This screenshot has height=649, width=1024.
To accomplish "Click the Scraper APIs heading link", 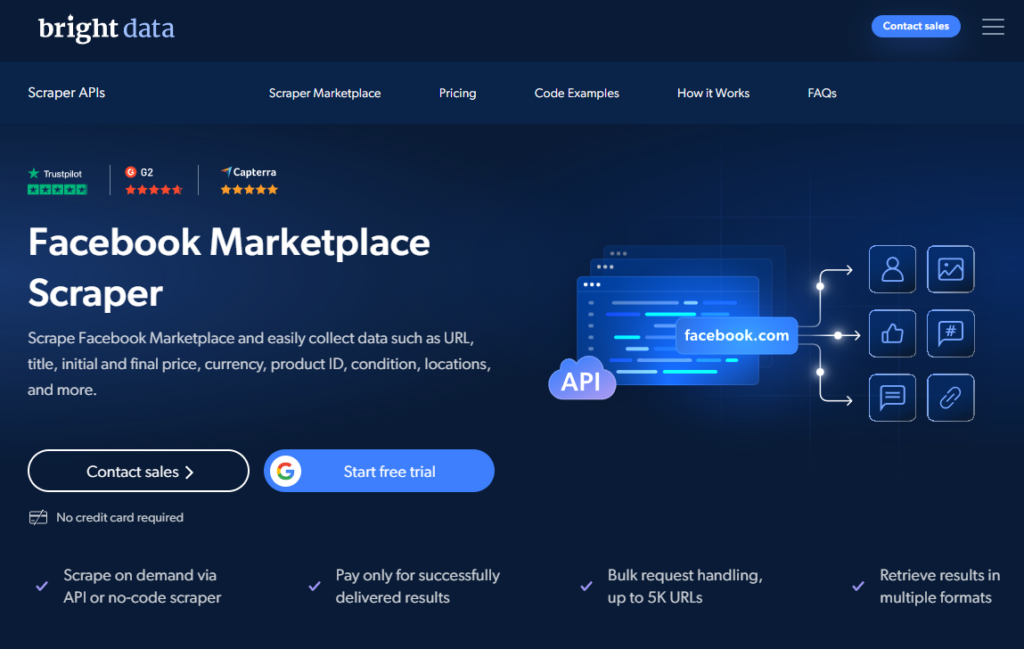I will 66,93.
